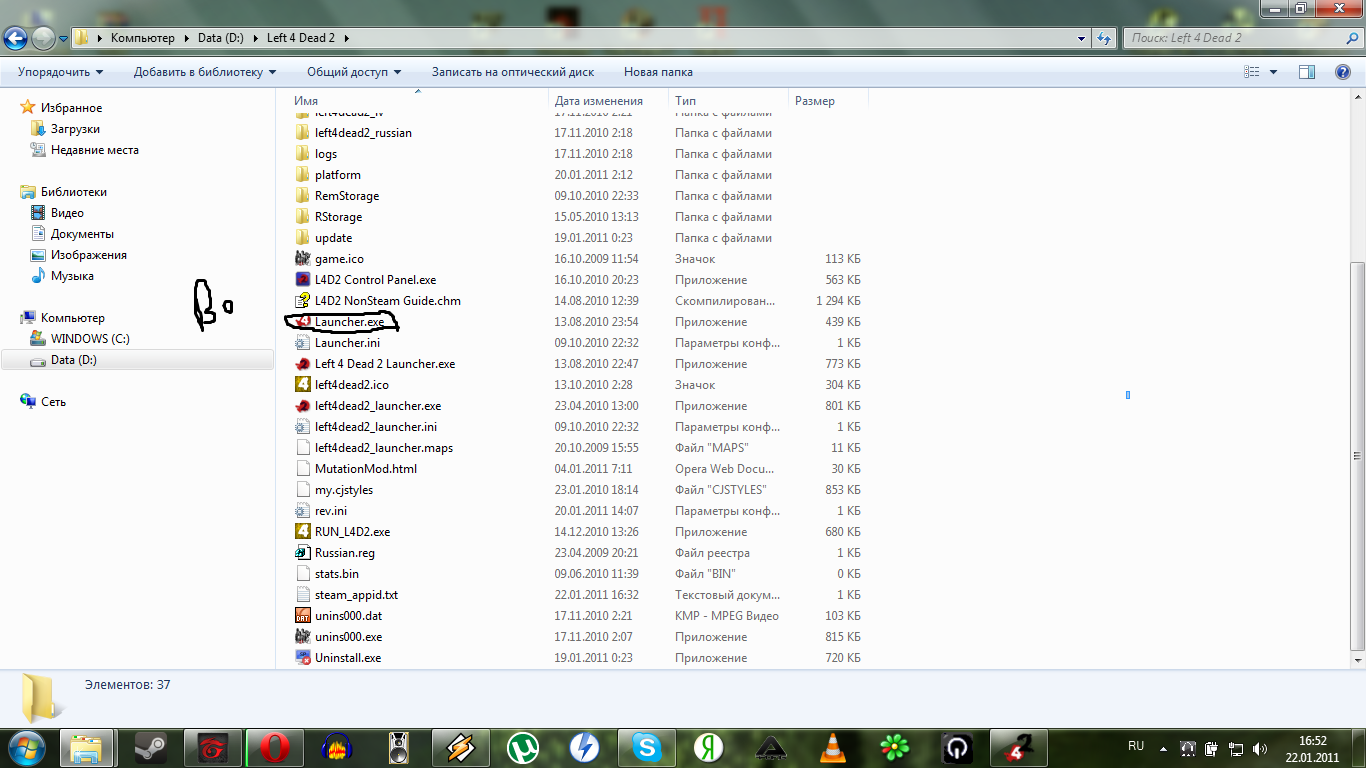Open Opera browser from the taskbar
The width and height of the screenshot is (1366, 768).
coord(276,747)
